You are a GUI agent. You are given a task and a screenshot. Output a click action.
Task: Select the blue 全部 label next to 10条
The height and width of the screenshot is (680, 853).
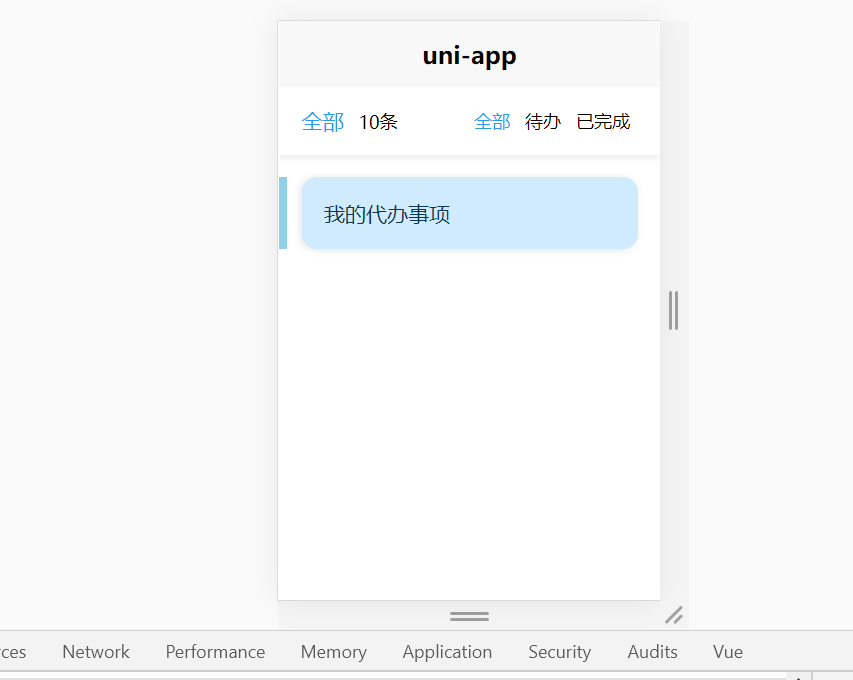click(x=323, y=122)
